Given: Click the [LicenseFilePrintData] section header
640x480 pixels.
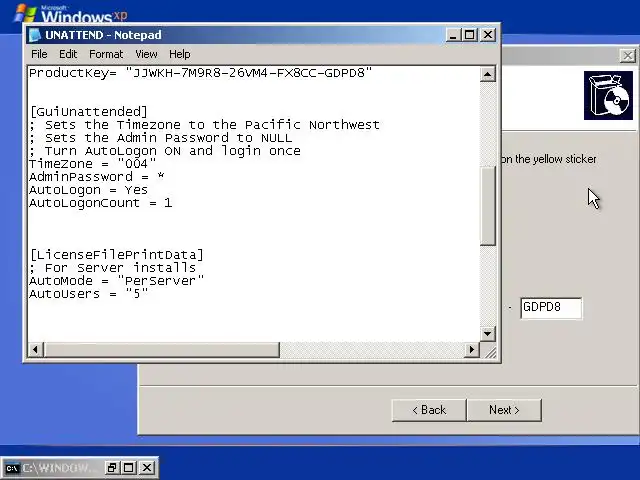Looking at the screenshot, I should (116, 255).
